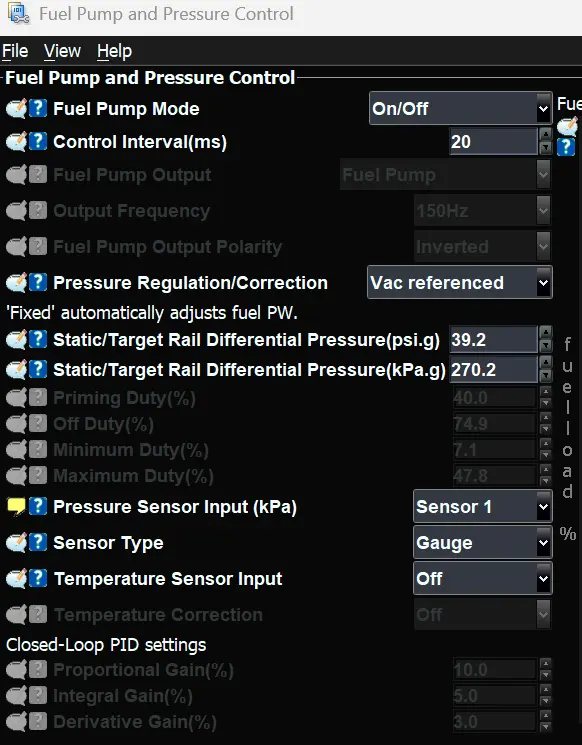Increase Control Interval with the up stepper arrow
Screen dimensions: 582x745
[546, 134]
